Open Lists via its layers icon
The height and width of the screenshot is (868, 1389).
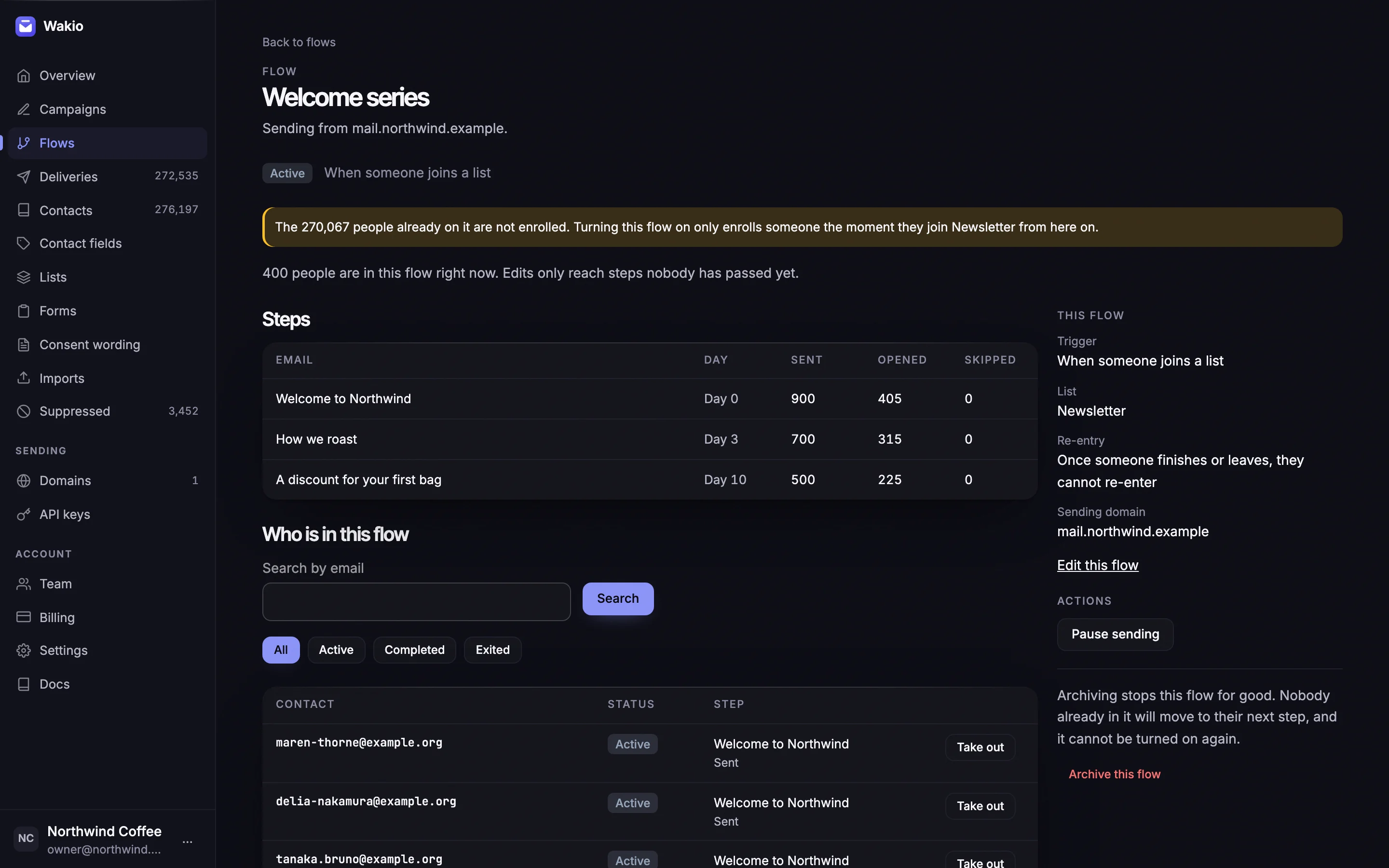tap(24, 277)
